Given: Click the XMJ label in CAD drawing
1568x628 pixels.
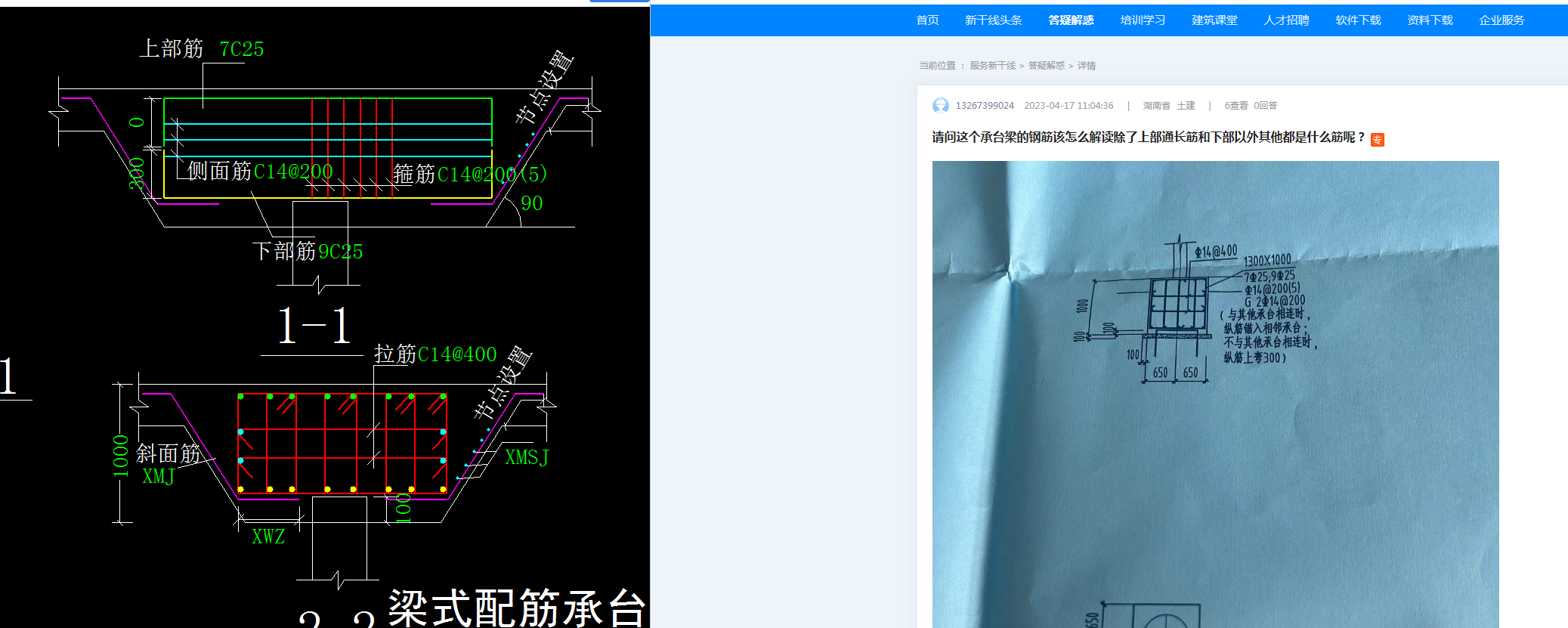Looking at the screenshot, I should point(159,477).
